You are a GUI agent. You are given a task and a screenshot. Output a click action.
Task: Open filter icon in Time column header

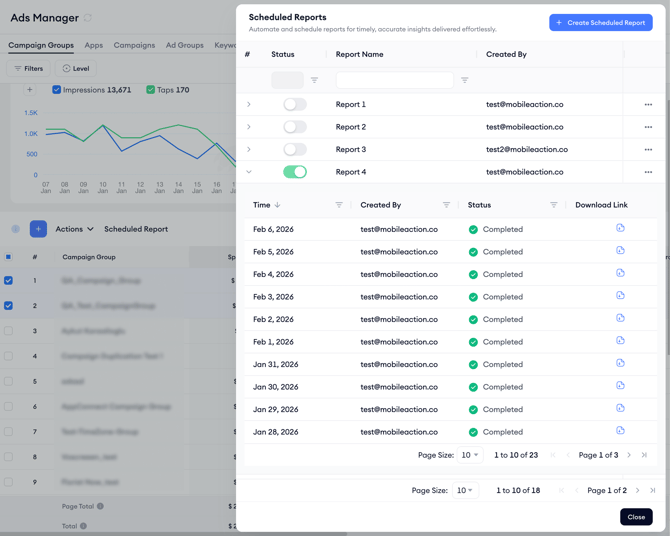[x=339, y=205]
